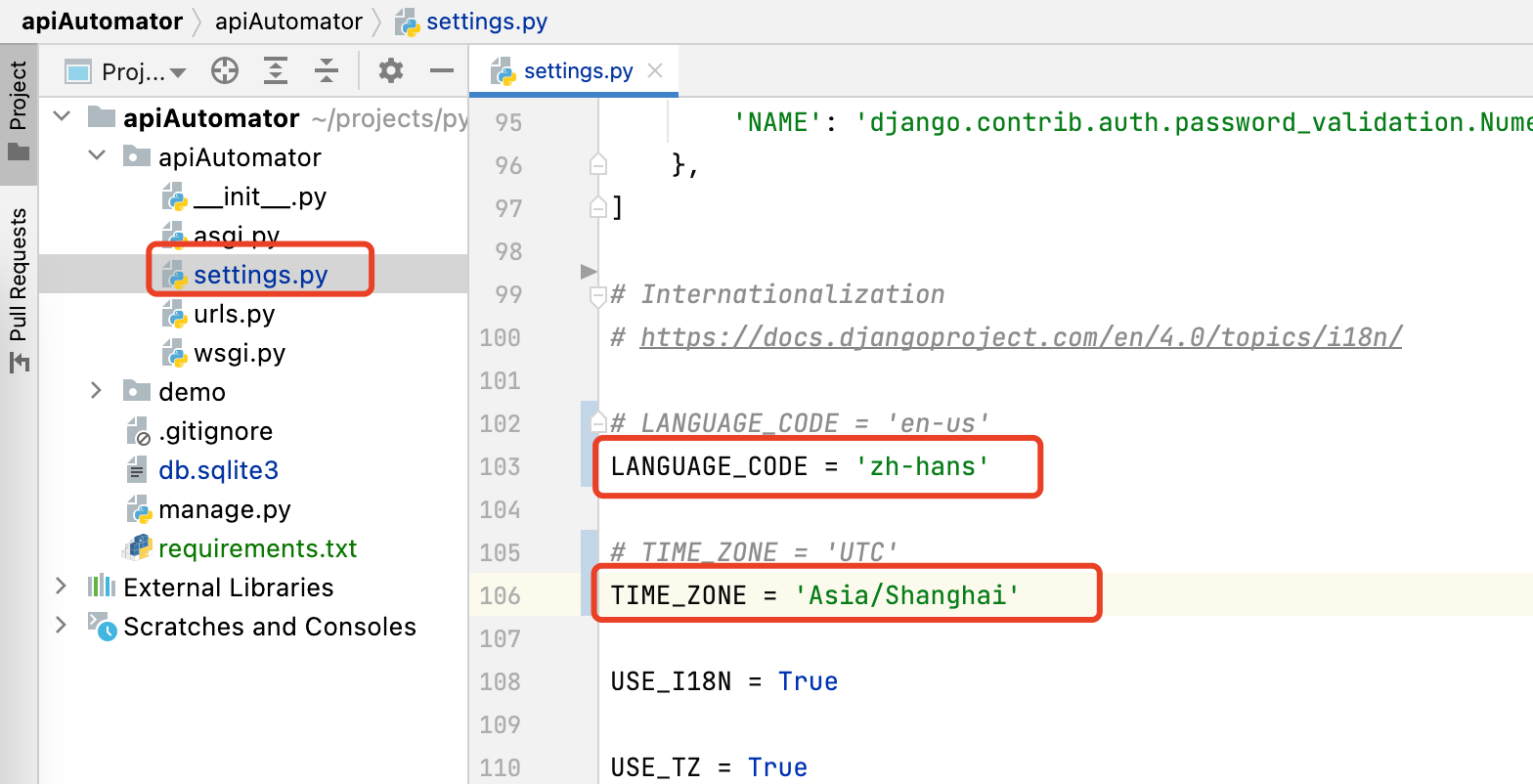Viewport: 1533px width, 784px height.
Task: Click the commented LANGUAGE_CODE line 102
Action: pos(800,423)
